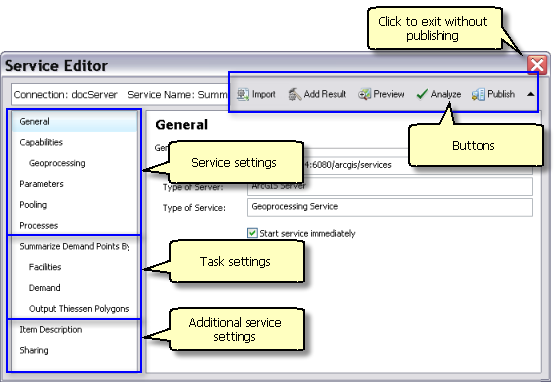554x382 pixels.
Task: Select the Summarize Demand Points task
Action: click(x=75, y=246)
